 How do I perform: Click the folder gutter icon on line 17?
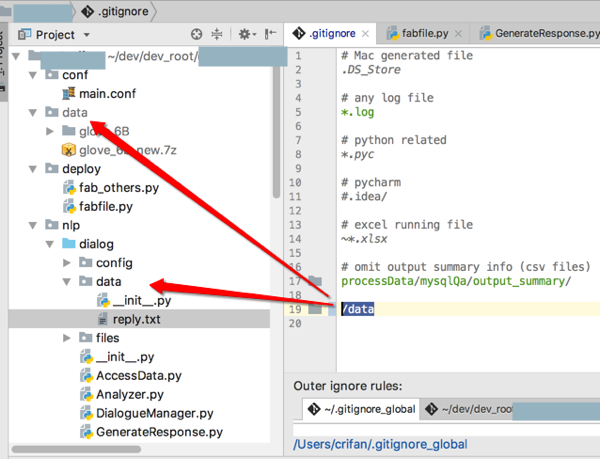click(x=315, y=281)
